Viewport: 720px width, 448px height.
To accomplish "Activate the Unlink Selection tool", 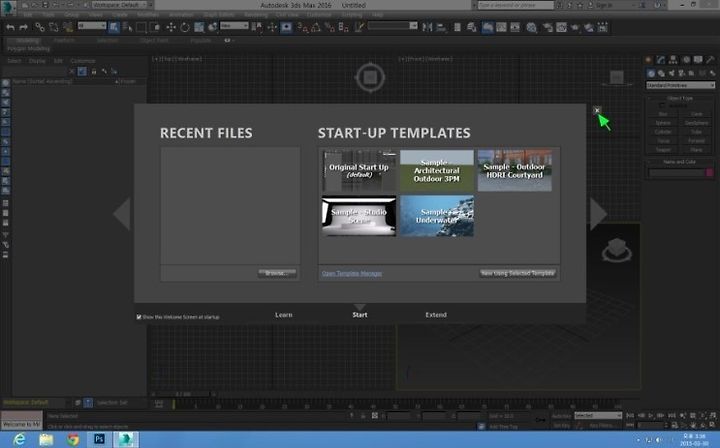I will pos(54,28).
